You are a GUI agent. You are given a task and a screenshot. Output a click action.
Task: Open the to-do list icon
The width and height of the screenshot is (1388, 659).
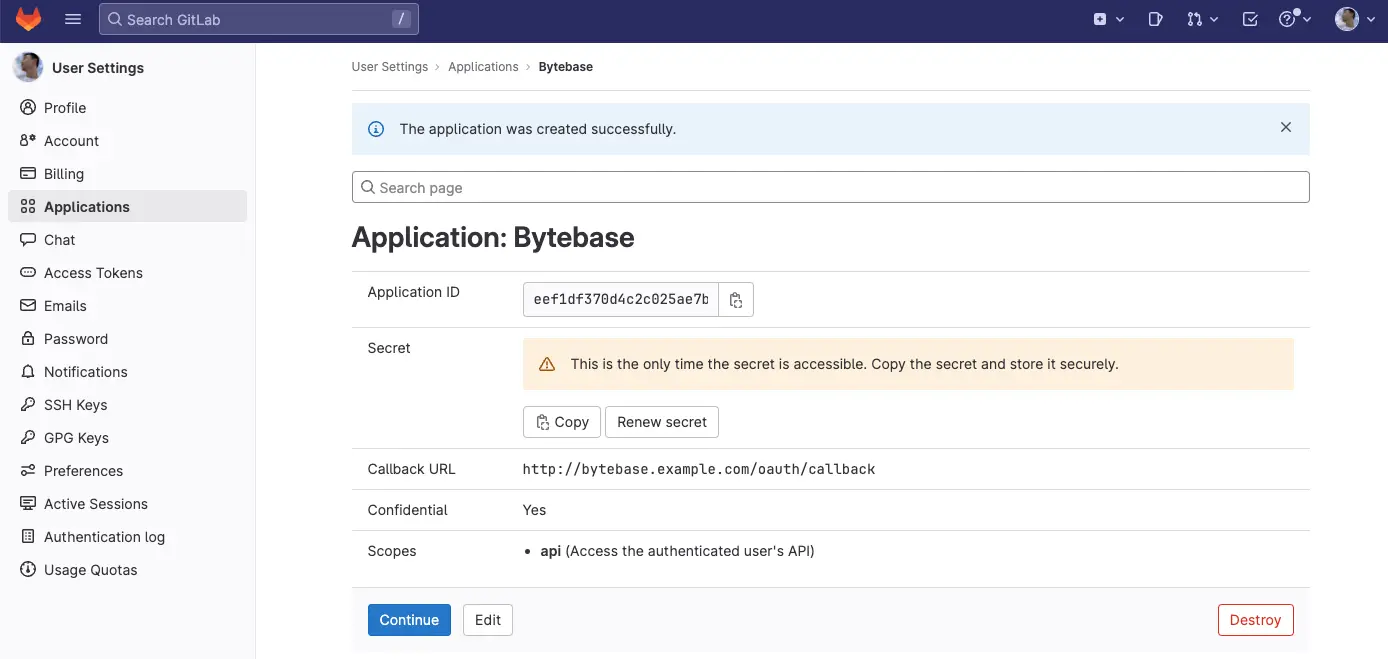tap(1249, 19)
